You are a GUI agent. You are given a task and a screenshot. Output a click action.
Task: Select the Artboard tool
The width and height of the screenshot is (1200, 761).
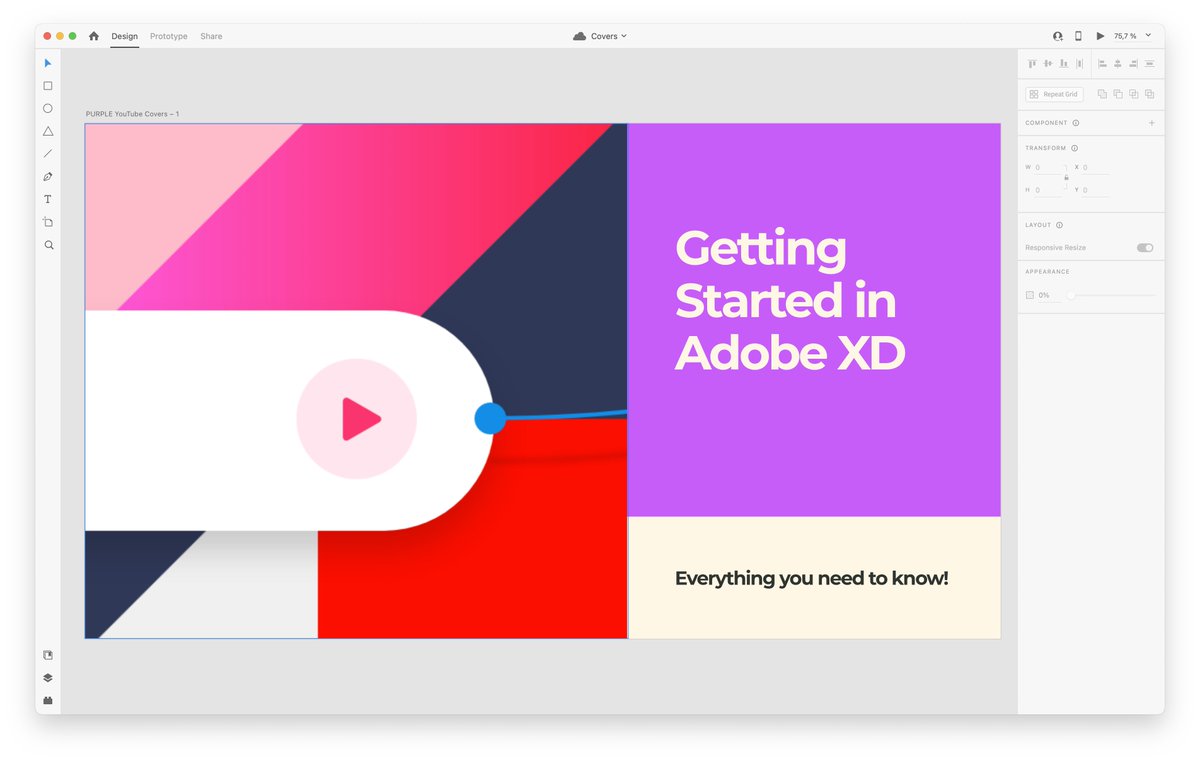pyautogui.click(x=47, y=222)
